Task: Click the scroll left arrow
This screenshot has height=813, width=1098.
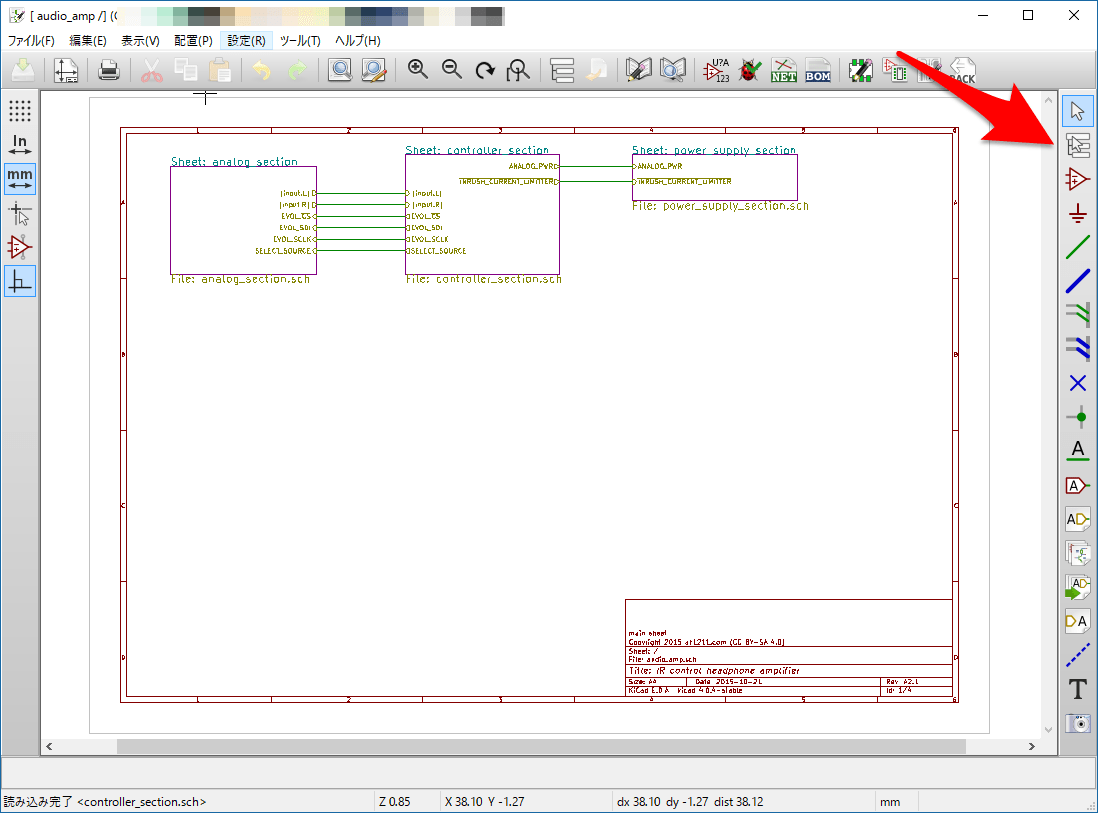Action: pos(49,746)
